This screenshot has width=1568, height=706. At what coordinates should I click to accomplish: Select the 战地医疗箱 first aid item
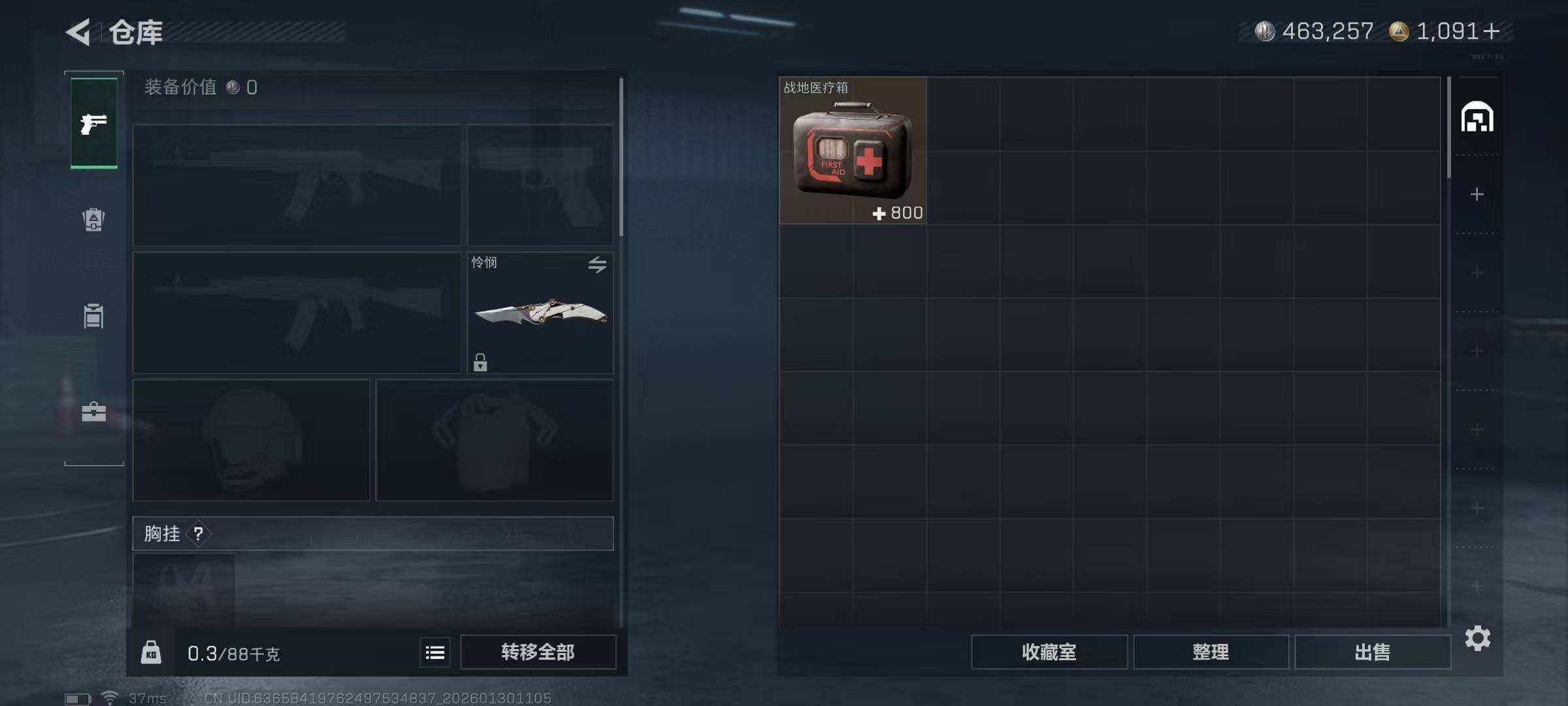(853, 150)
